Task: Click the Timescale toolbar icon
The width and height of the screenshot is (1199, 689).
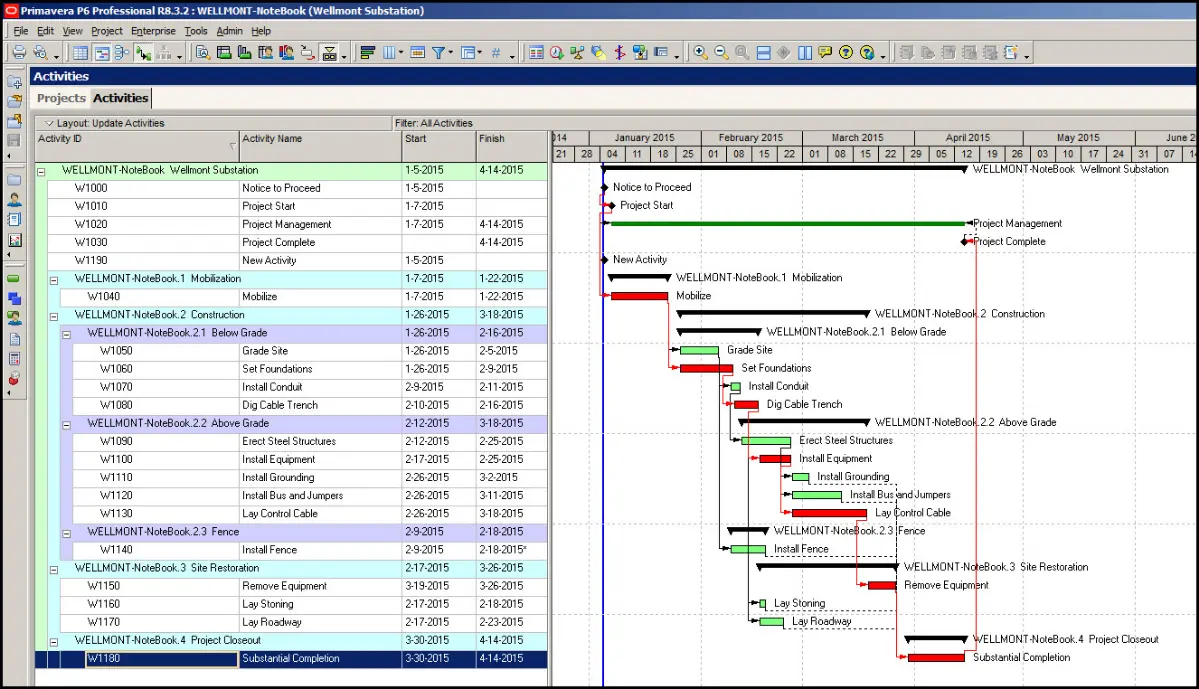Action: point(418,53)
